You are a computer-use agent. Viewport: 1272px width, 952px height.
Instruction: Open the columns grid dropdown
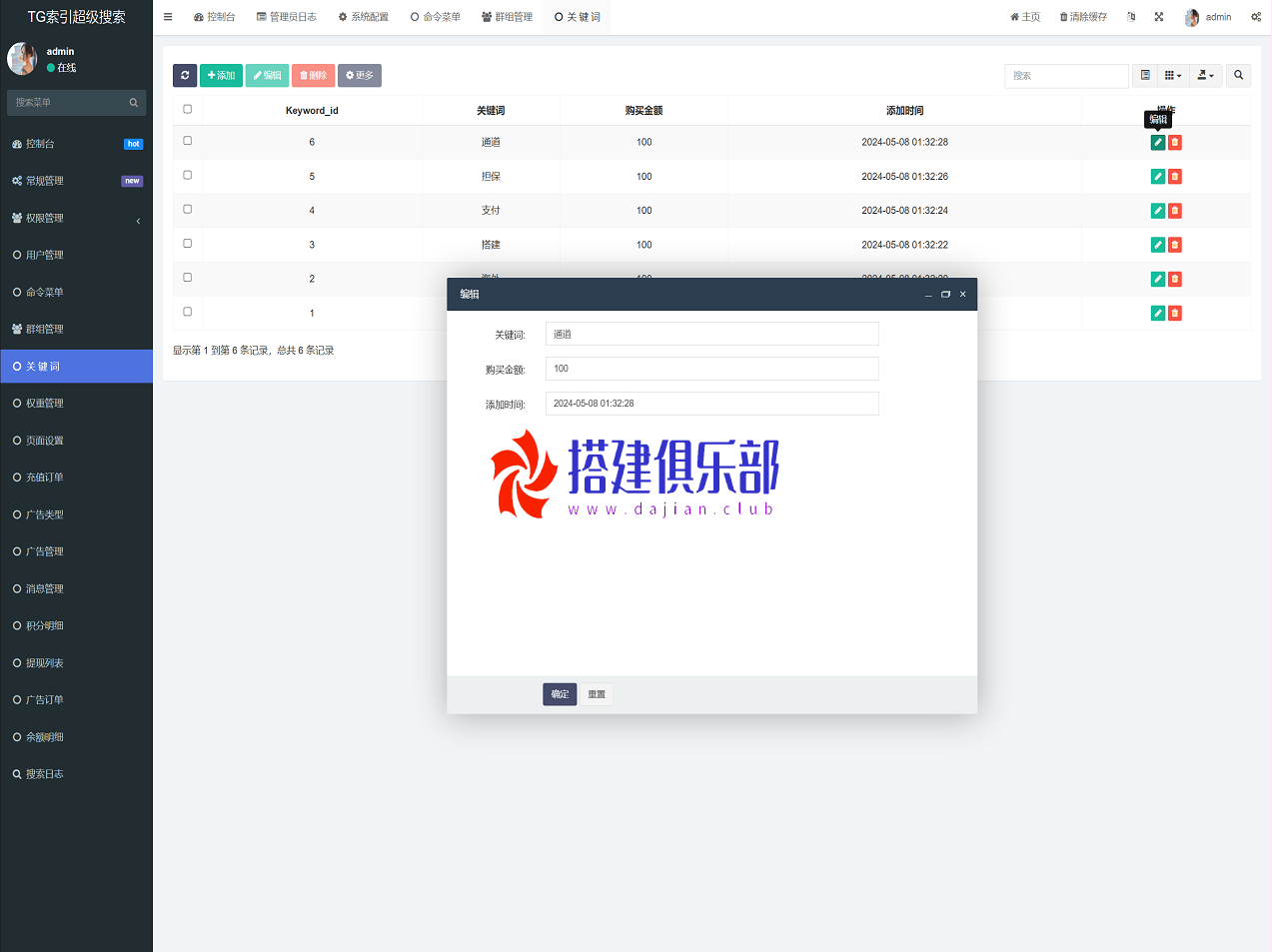pos(1173,75)
